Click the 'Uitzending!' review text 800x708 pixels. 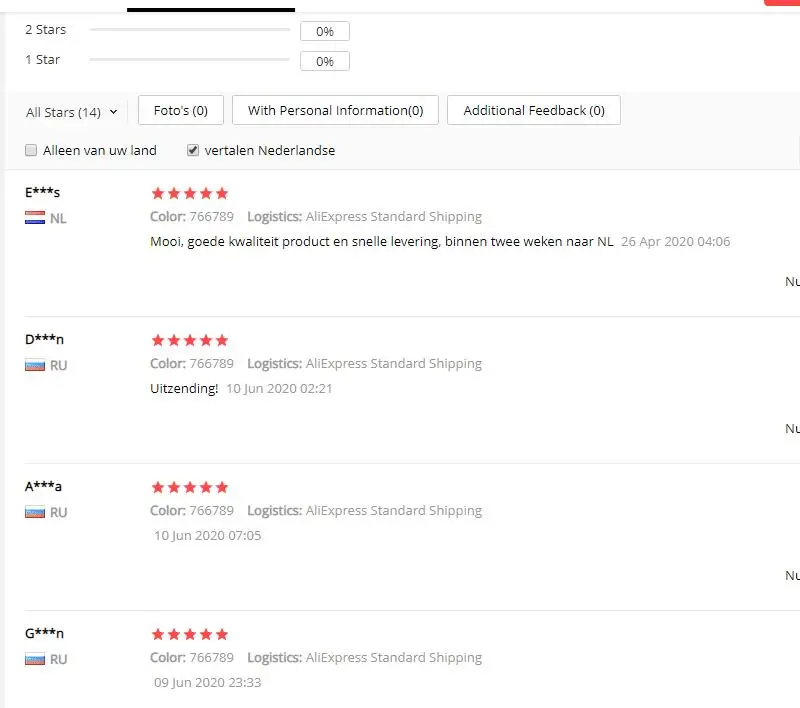tap(184, 388)
